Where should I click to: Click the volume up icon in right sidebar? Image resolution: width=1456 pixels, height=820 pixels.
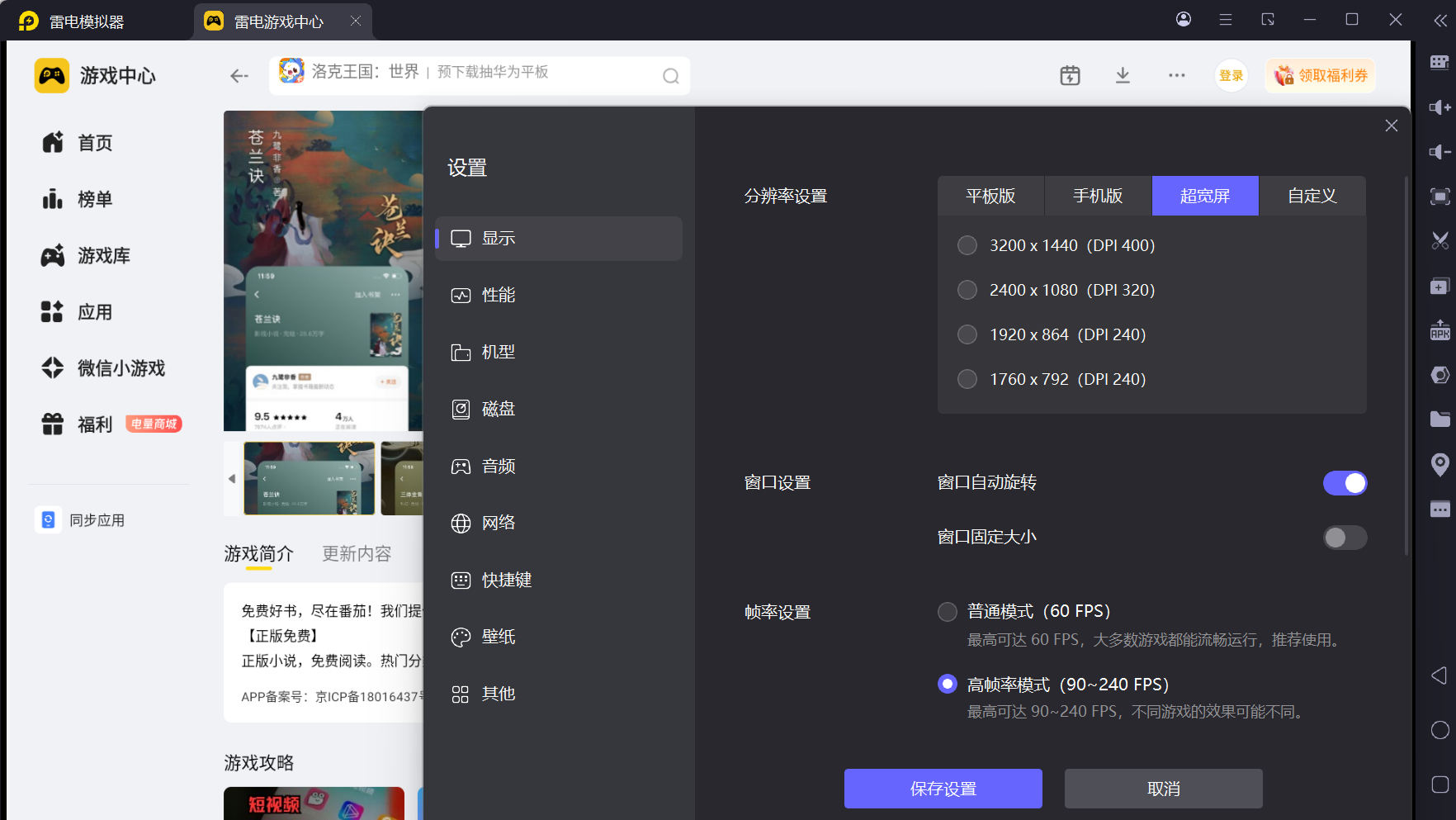pyautogui.click(x=1439, y=107)
